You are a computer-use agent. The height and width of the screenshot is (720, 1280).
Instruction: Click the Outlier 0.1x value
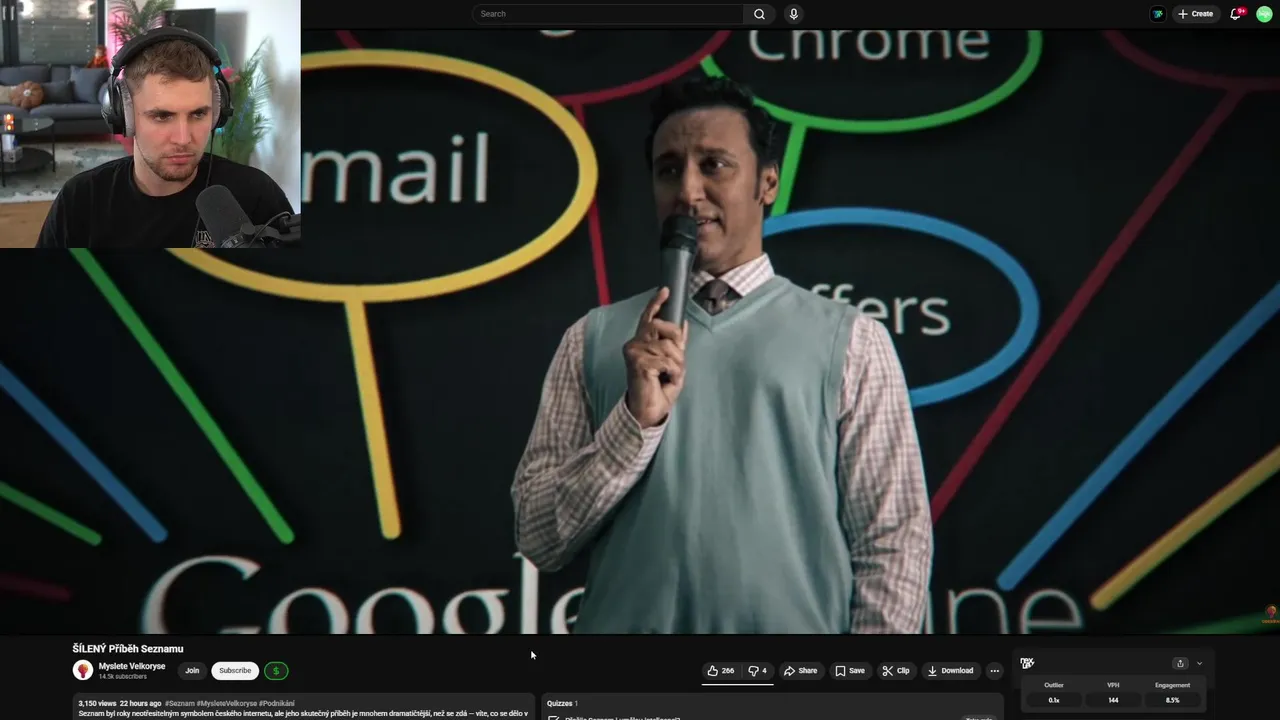point(1054,700)
